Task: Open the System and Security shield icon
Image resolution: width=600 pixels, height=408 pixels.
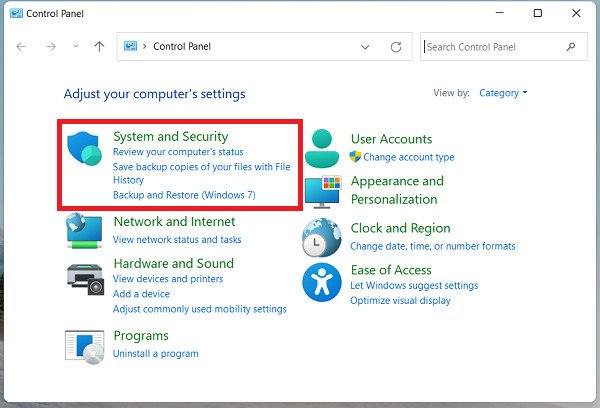Action: (86, 148)
